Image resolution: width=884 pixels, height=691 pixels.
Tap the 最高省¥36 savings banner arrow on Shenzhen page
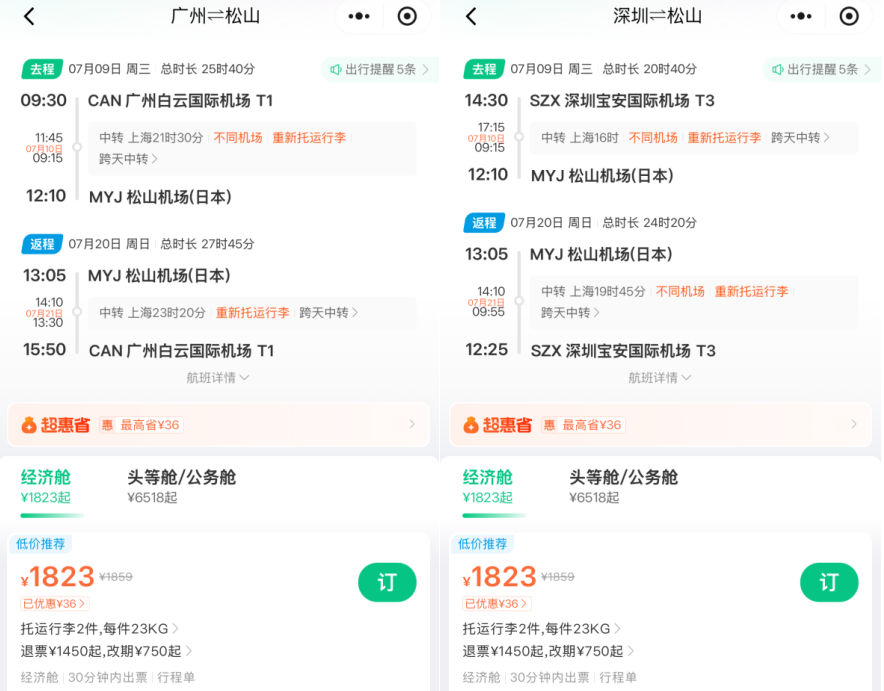854,425
